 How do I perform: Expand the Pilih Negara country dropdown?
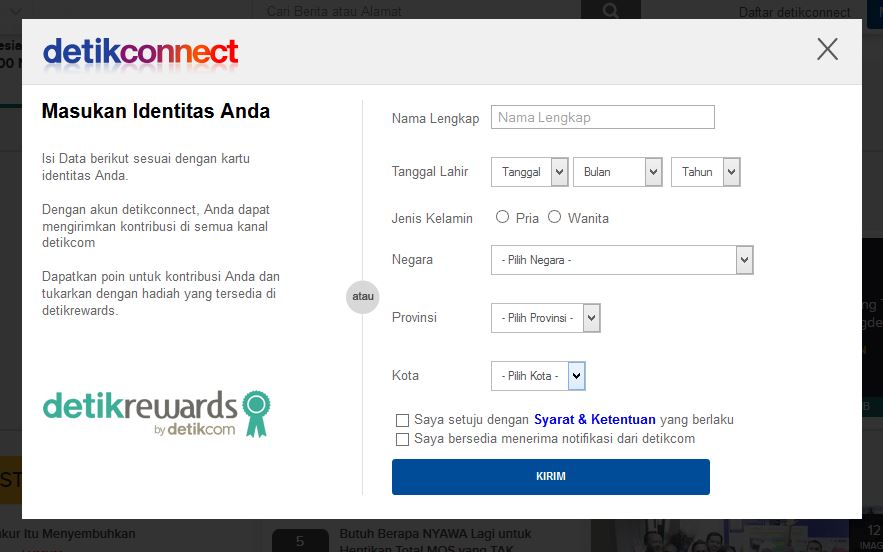tap(622, 260)
